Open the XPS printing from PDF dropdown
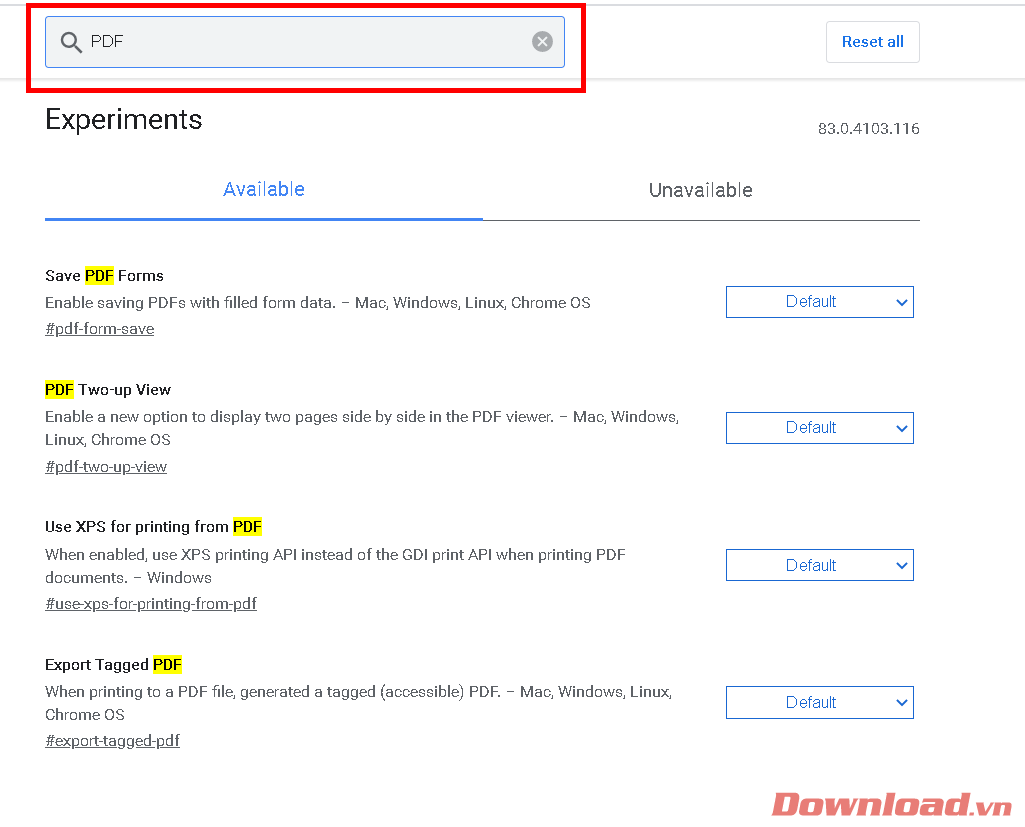 (819, 565)
